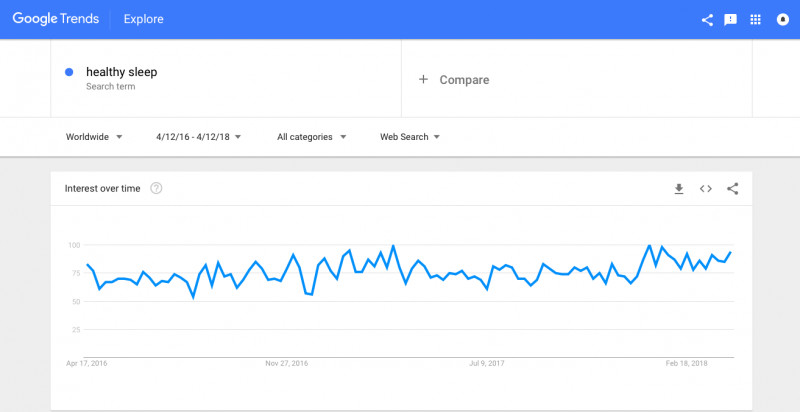Click the share icon in the header
Screen dimensions: 800x412
pyautogui.click(x=707, y=19)
